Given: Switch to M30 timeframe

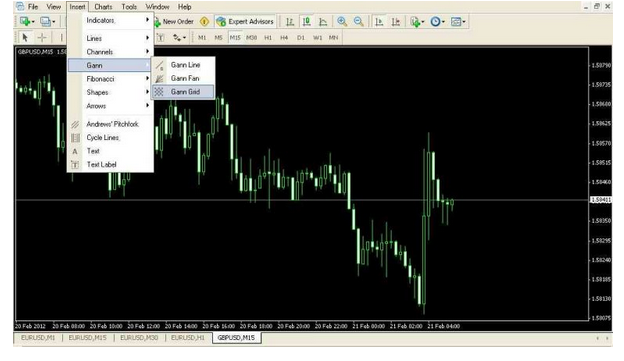Looking at the screenshot, I should (252, 37).
